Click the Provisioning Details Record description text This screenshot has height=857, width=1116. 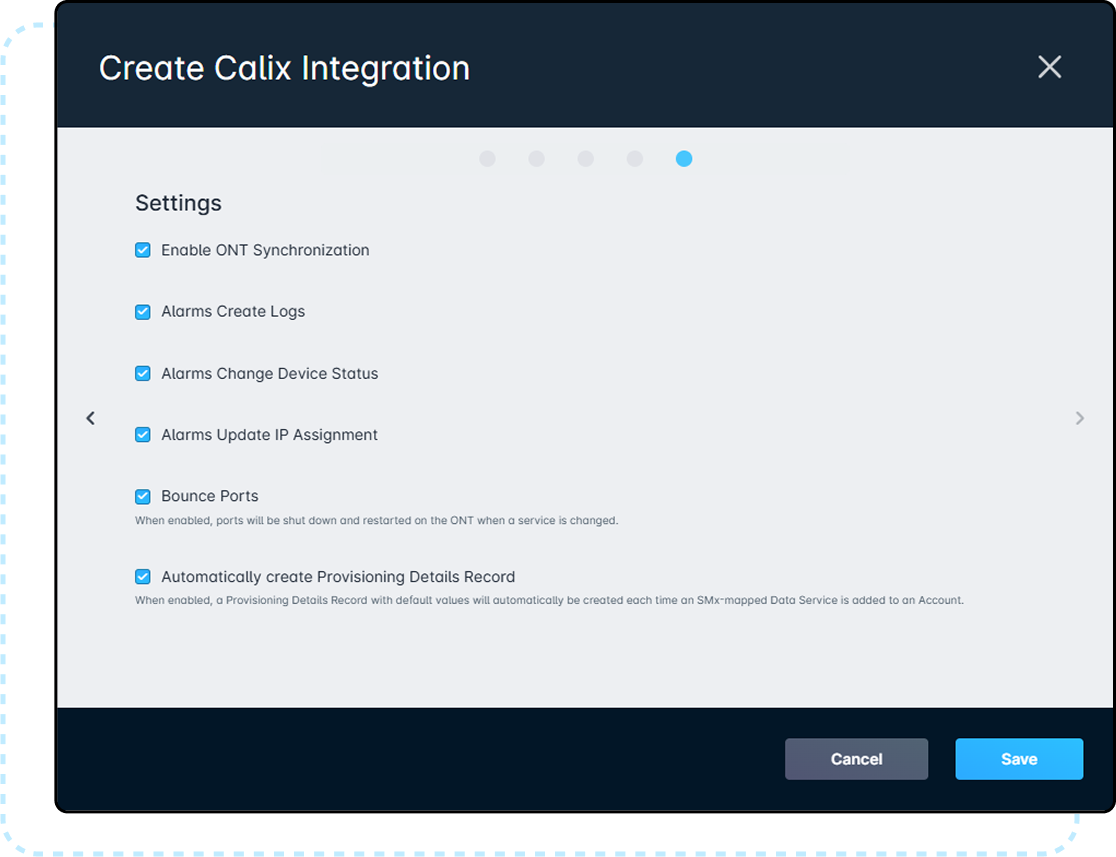(x=549, y=600)
